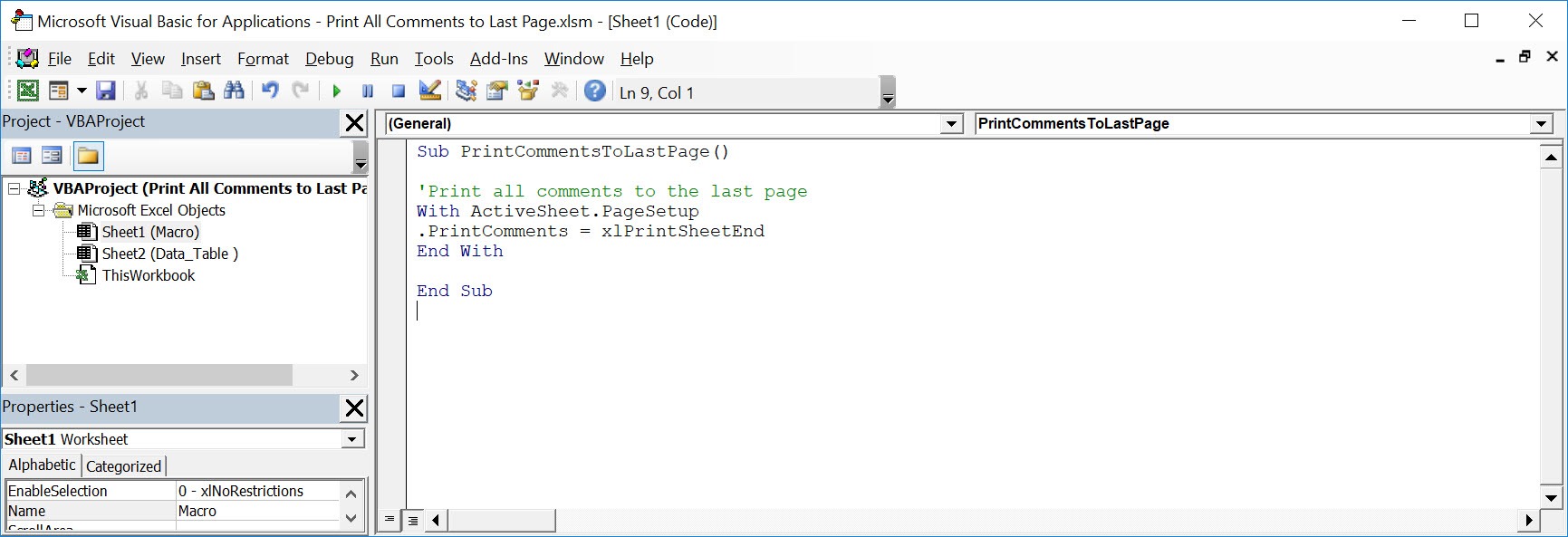Collapse Microsoft Excel Objects folder
The height and width of the screenshot is (537, 1568).
point(38,210)
